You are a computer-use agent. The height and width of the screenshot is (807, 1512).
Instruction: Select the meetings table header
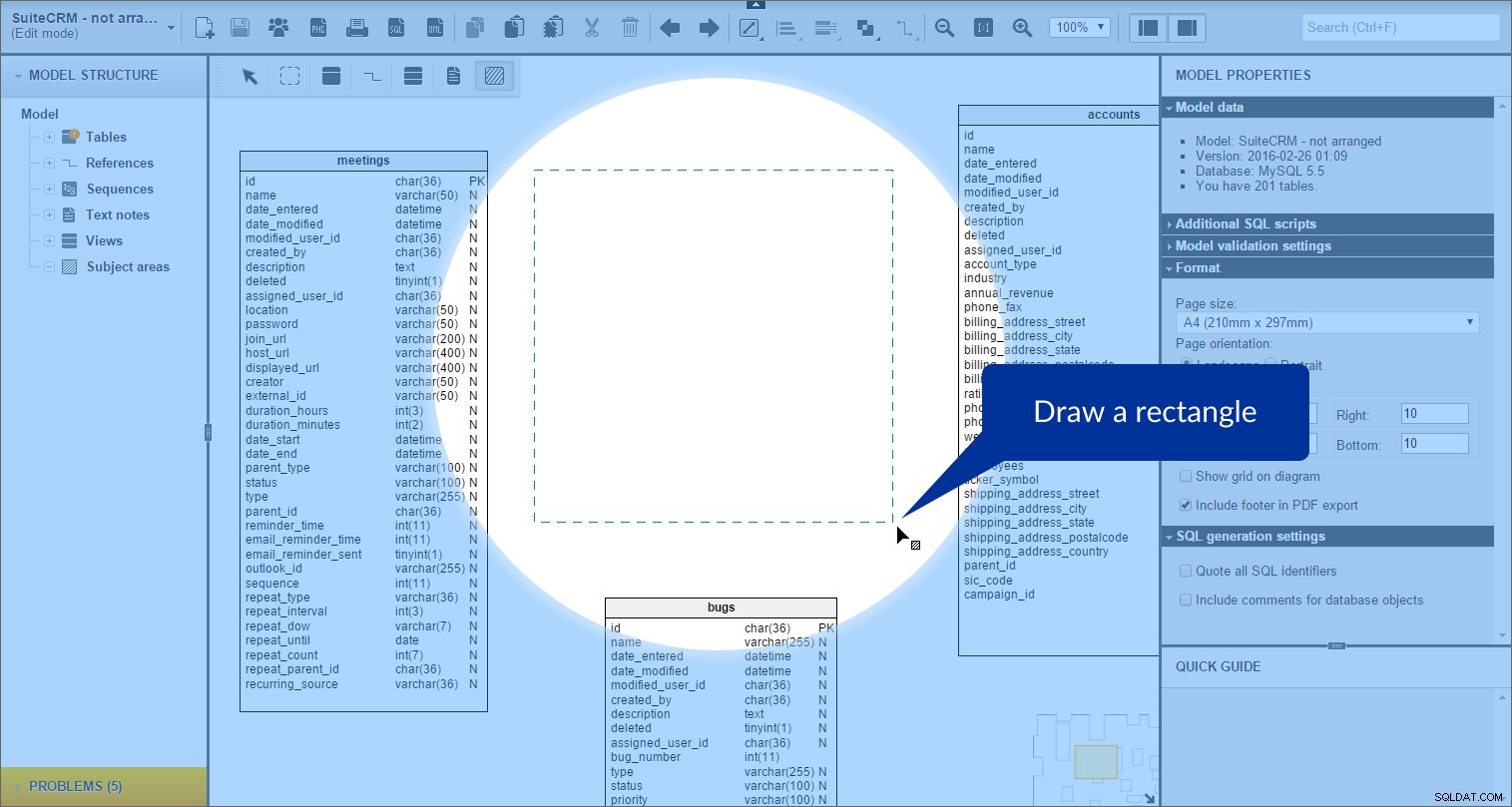click(x=363, y=161)
